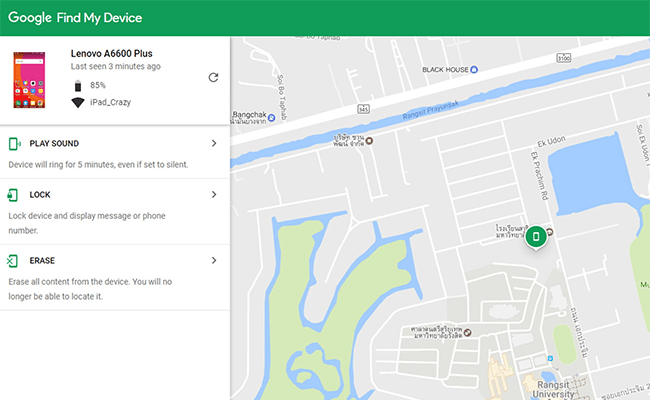Click the Bangchak map label
The image size is (650, 400).
[x=249, y=114]
